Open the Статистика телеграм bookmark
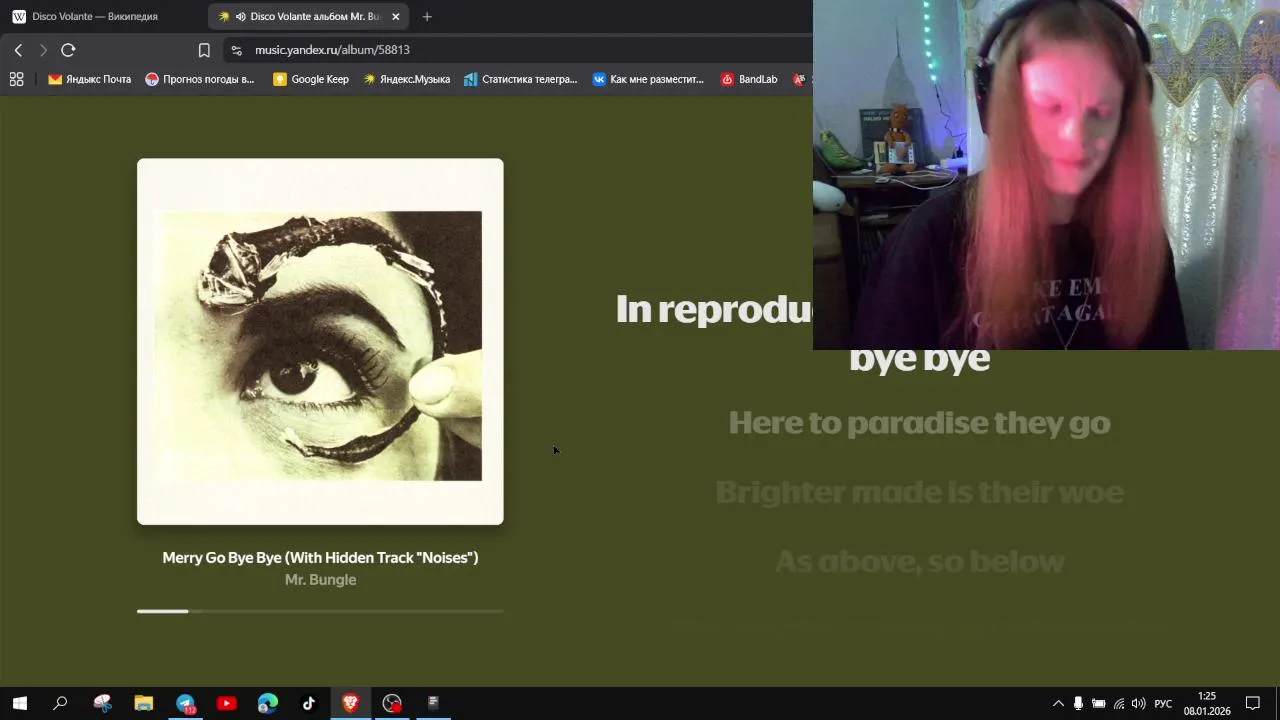The height and width of the screenshot is (720, 1280). (x=520, y=79)
